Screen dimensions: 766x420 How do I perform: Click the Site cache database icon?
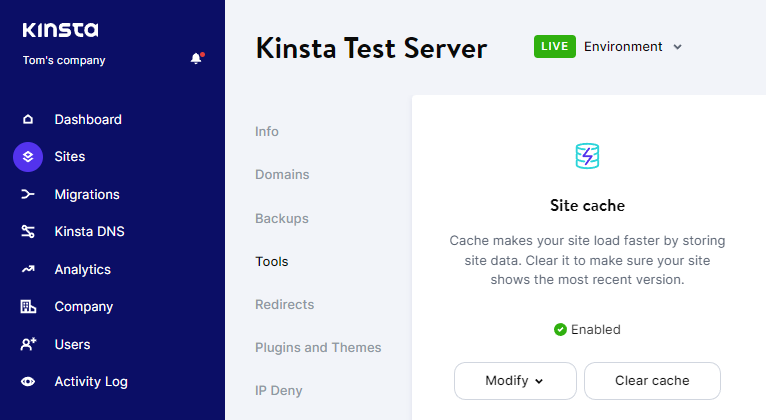coord(587,156)
